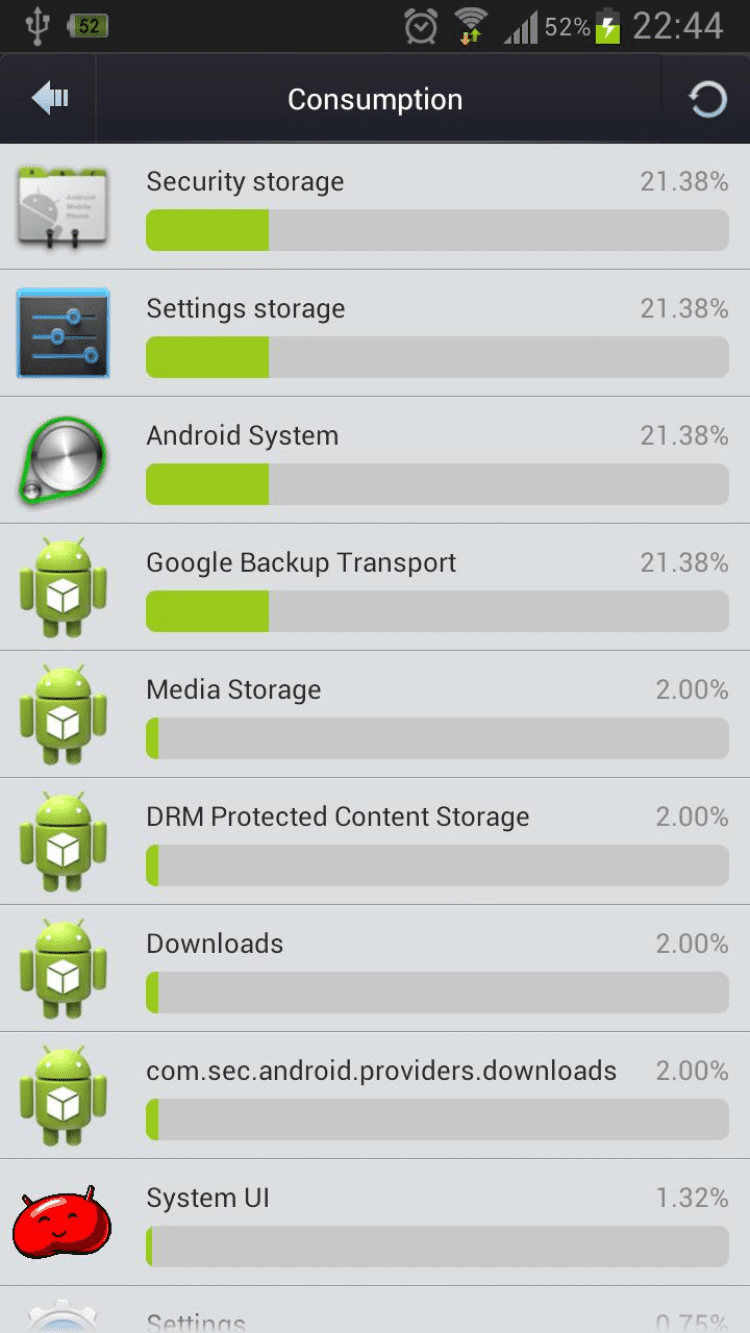Tap the DRM Protected Content Storage icon

coord(62,842)
